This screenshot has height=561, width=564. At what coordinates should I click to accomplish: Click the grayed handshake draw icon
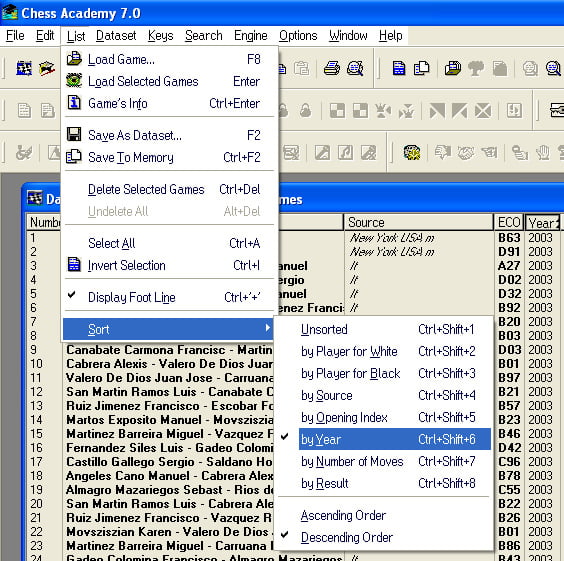click(466, 153)
